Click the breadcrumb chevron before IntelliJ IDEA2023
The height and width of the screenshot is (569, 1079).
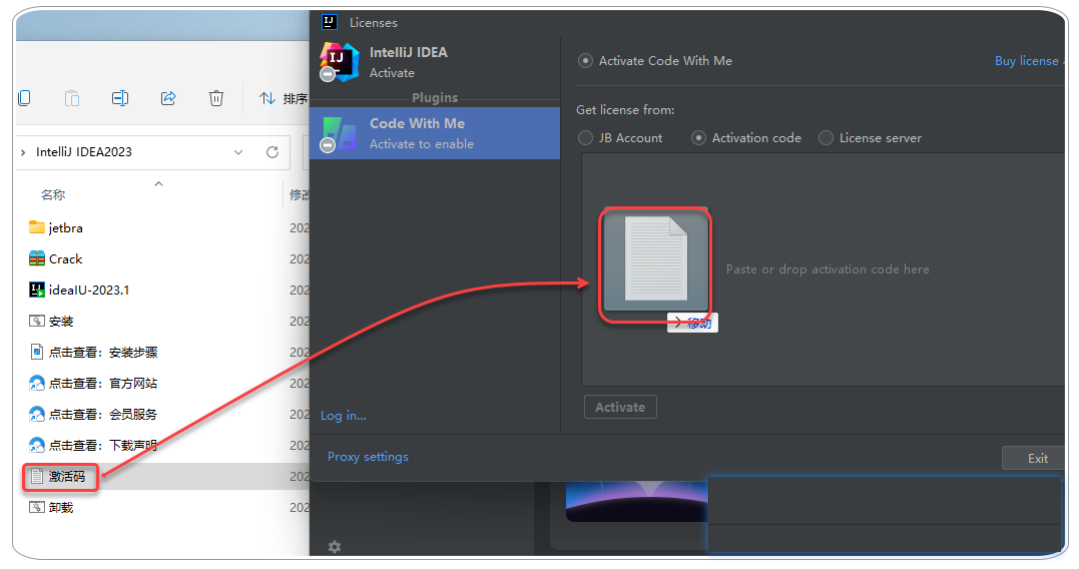point(23,152)
